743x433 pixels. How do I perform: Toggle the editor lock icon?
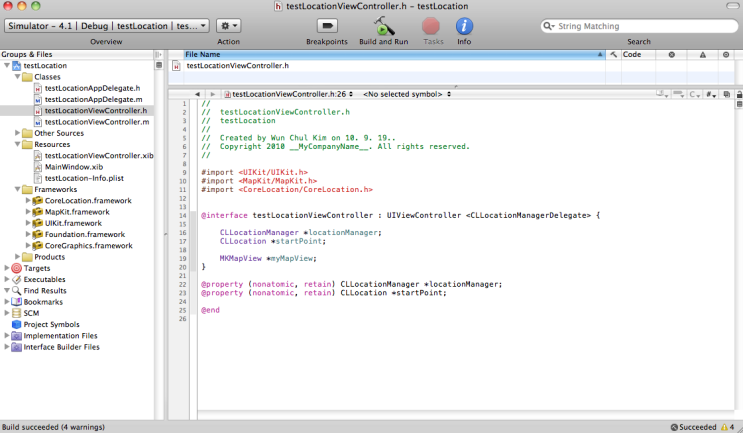(739, 94)
